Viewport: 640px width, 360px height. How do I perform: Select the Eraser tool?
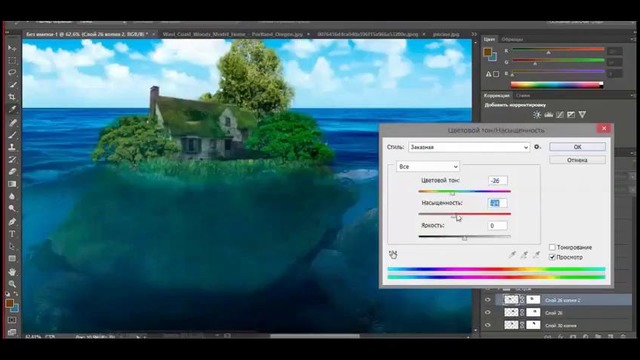12,171
